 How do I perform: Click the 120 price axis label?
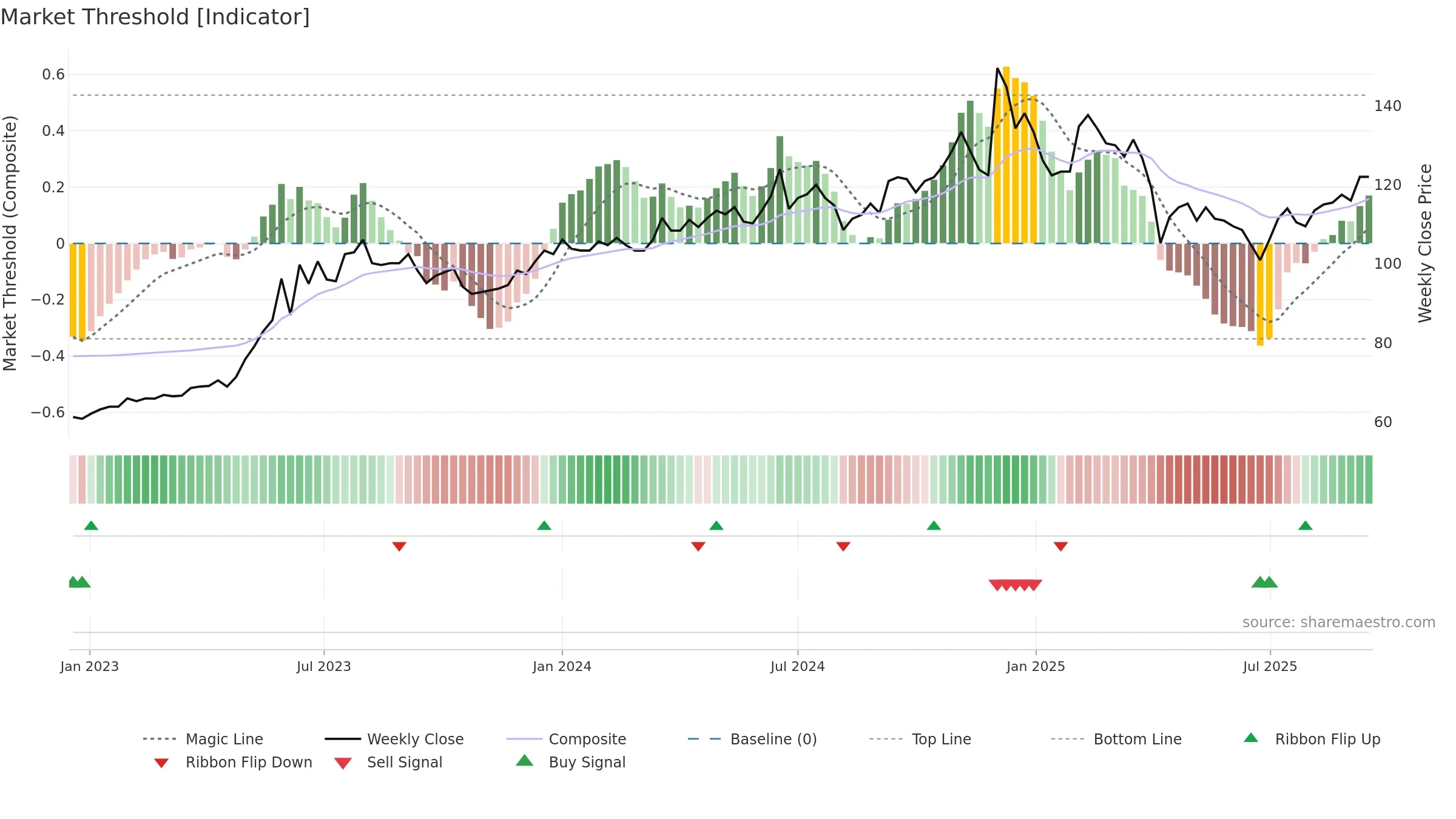[1388, 185]
